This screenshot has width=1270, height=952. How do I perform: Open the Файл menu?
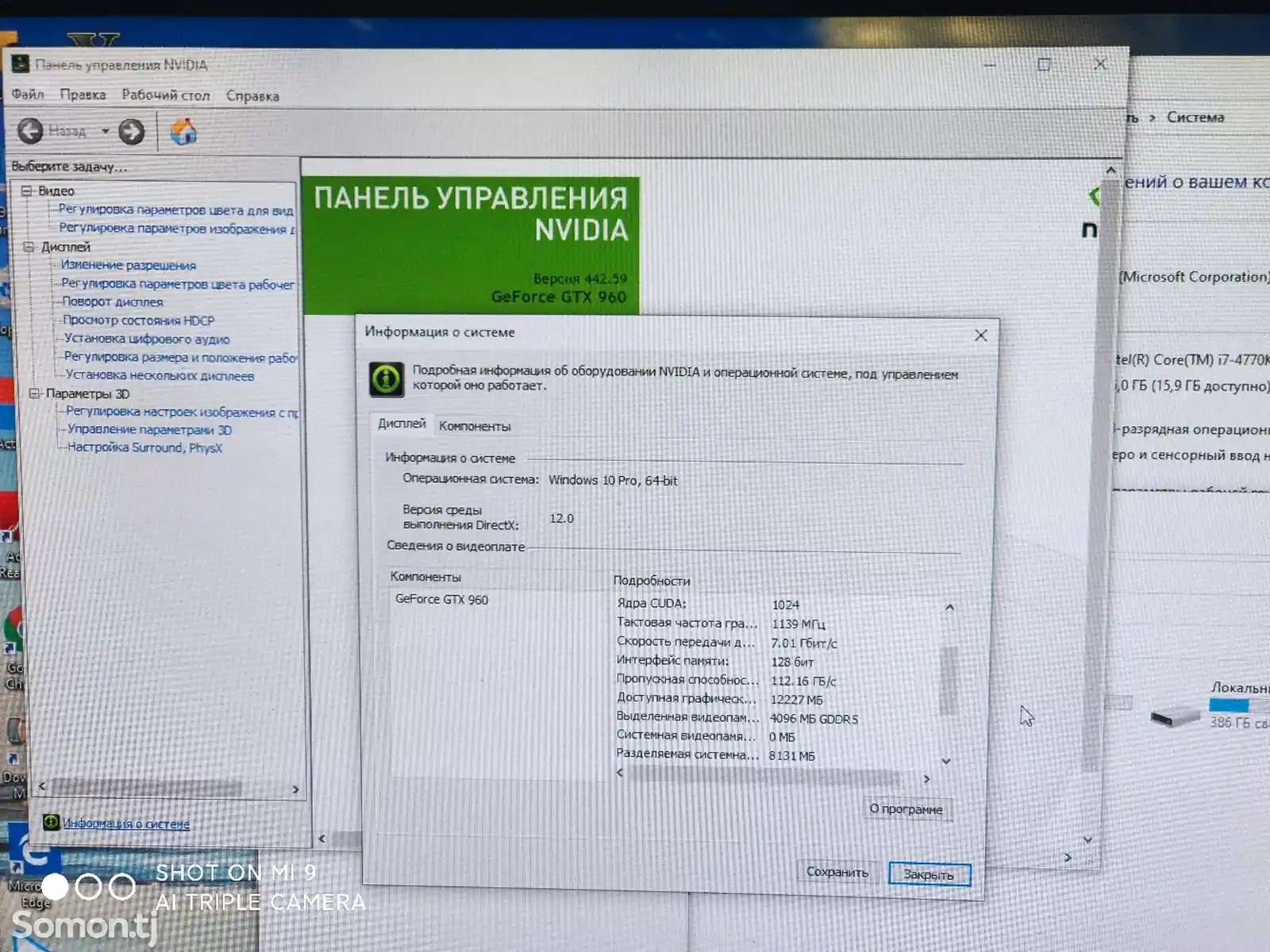point(28,94)
